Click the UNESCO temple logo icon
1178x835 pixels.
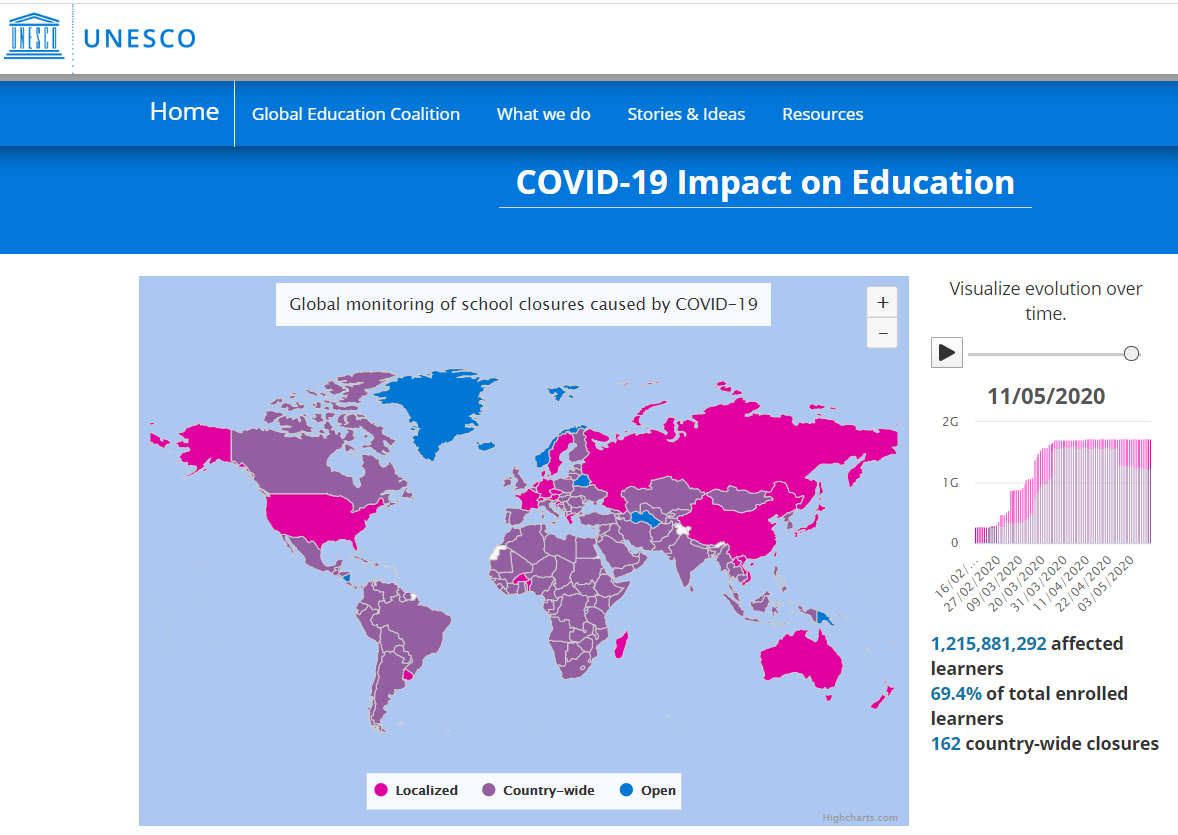coord(35,37)
